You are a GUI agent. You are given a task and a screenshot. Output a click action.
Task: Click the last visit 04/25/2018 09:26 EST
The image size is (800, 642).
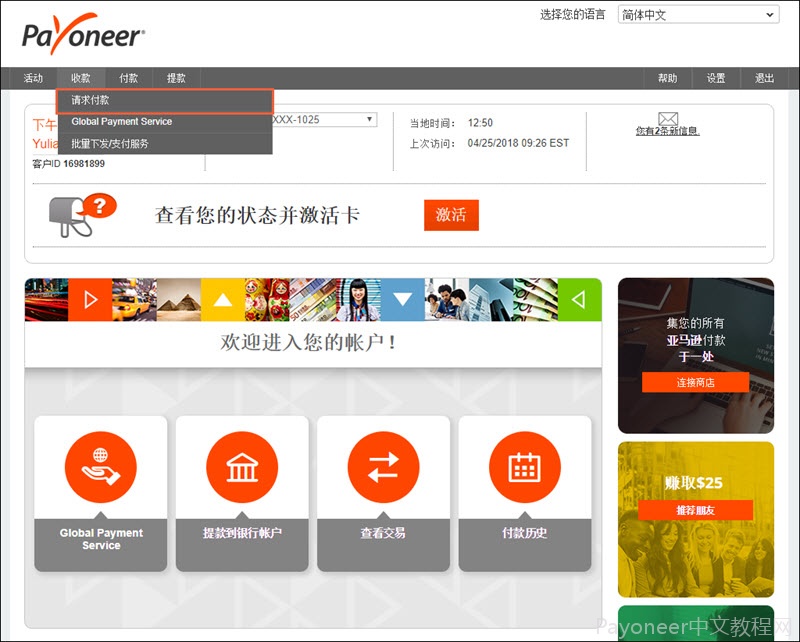pyautogui.click(x=518, y=143)
